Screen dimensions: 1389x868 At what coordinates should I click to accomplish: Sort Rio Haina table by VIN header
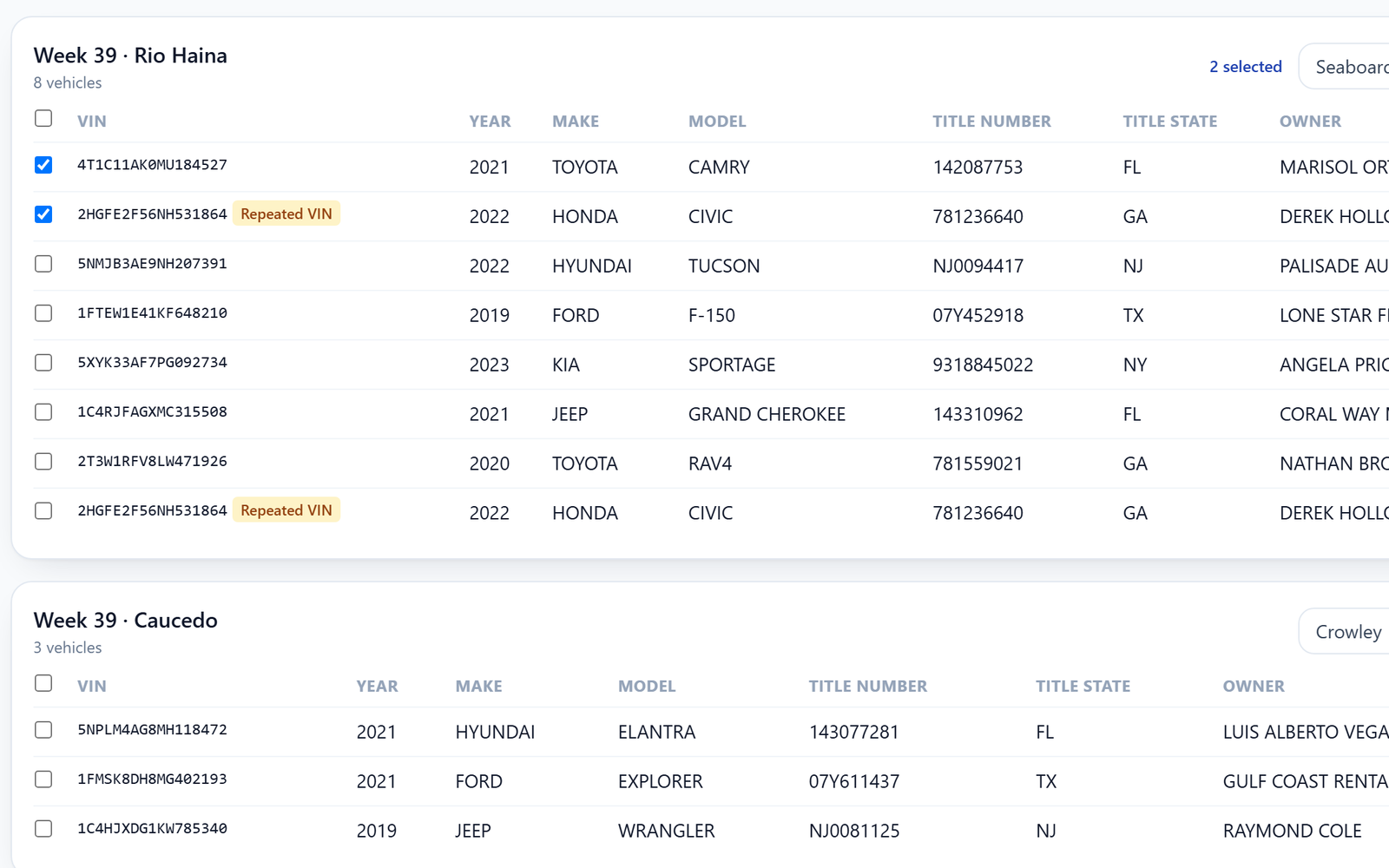coord(92,122)
